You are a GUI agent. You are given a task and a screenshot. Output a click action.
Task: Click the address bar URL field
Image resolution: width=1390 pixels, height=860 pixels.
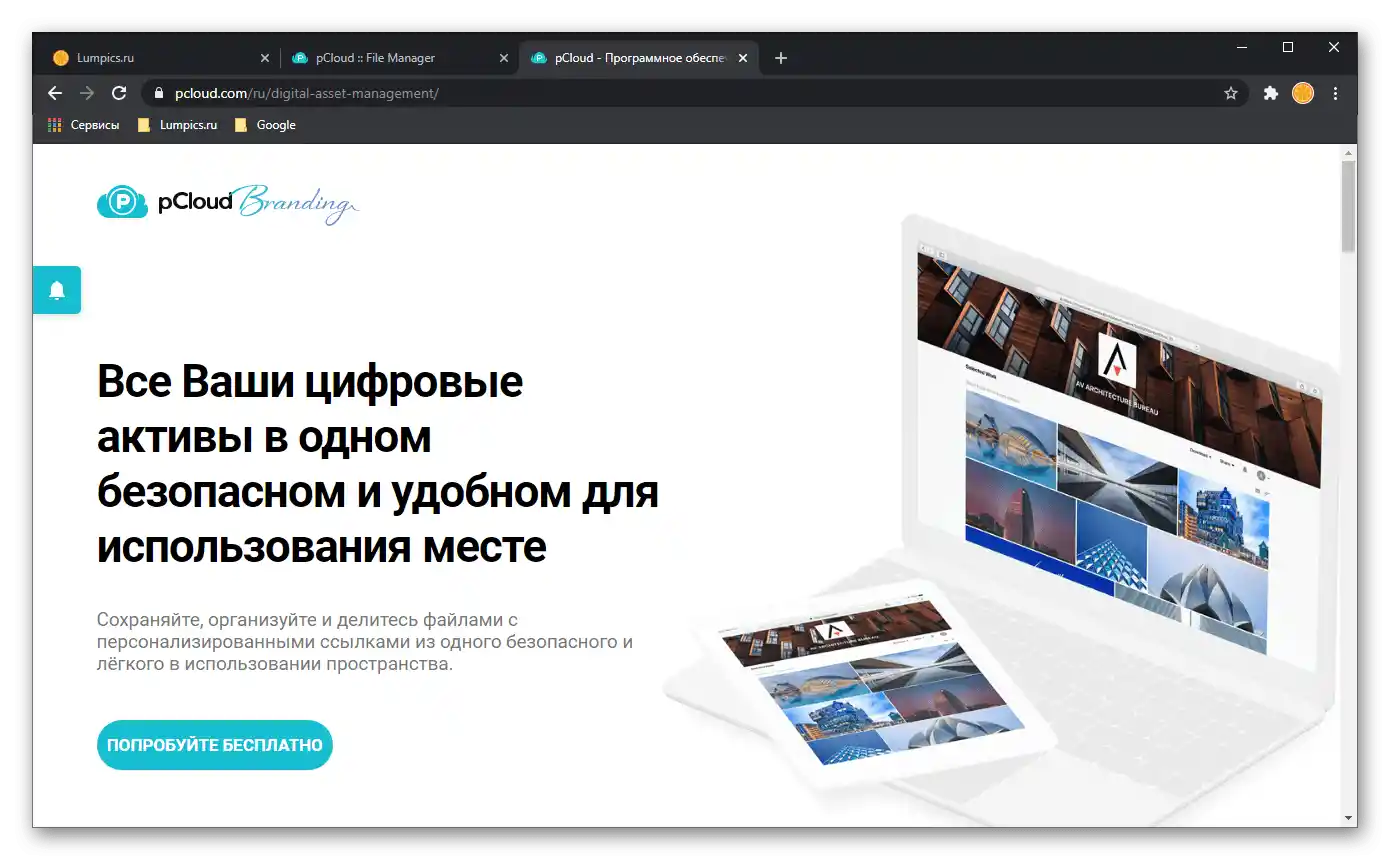pos(695,93)
